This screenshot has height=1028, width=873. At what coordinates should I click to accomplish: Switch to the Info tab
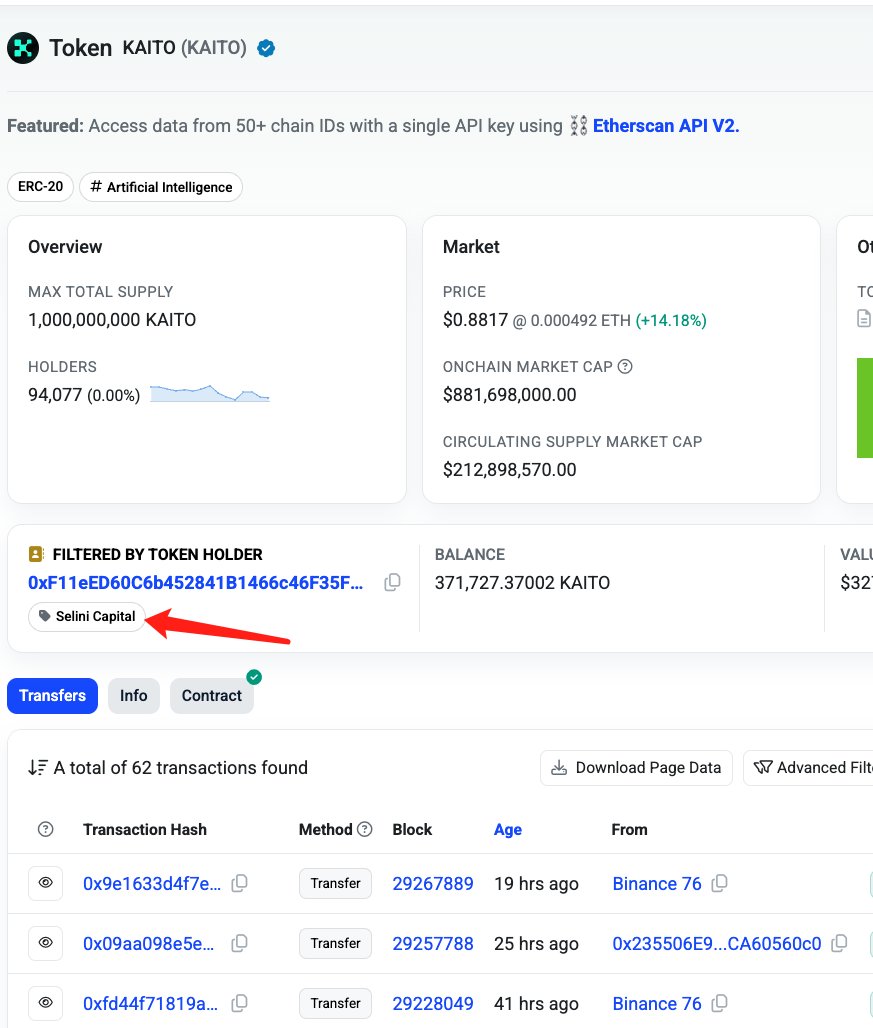[x=134, y=696]
